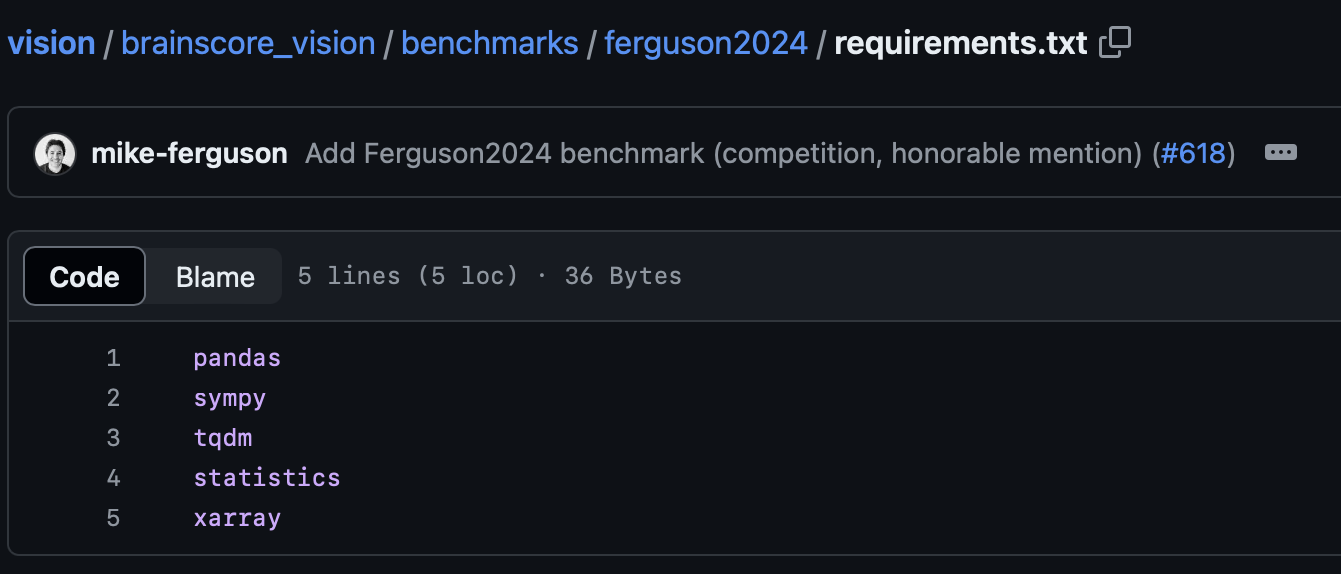Select the Code tab
The height and width of the screenshot is (574, 1341).
point(84,277)
